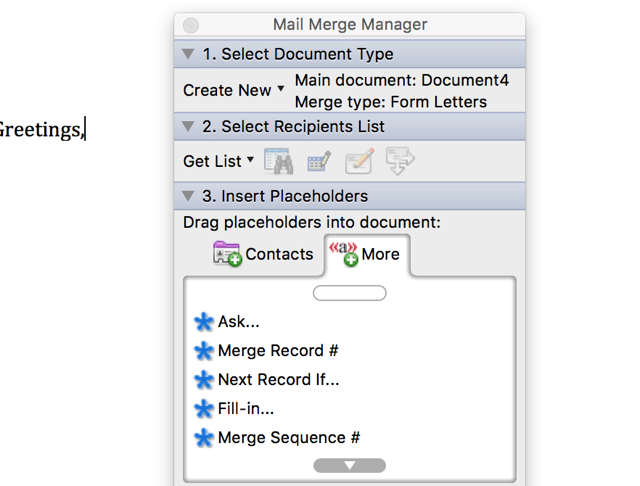Switch to the Contacts tab
Screen dimensions: 640x486
(x=263, y=254)
